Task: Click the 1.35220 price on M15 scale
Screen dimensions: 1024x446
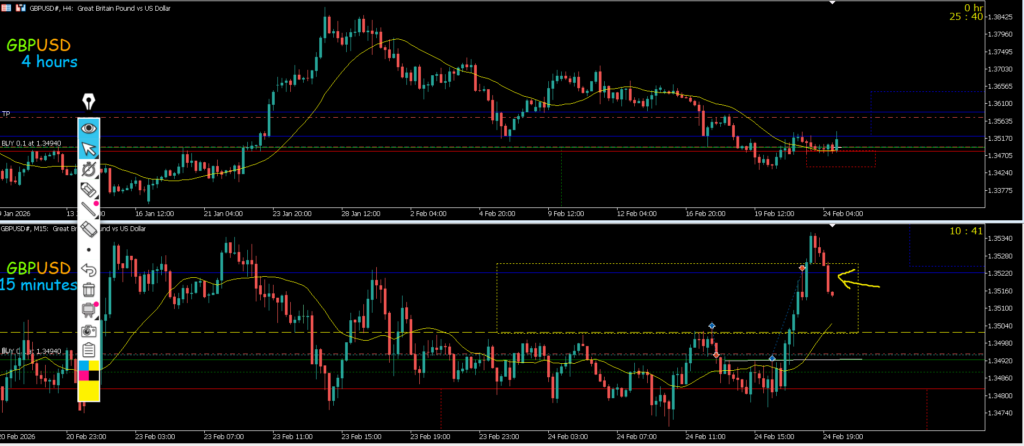Action: tap(1001, 273)
